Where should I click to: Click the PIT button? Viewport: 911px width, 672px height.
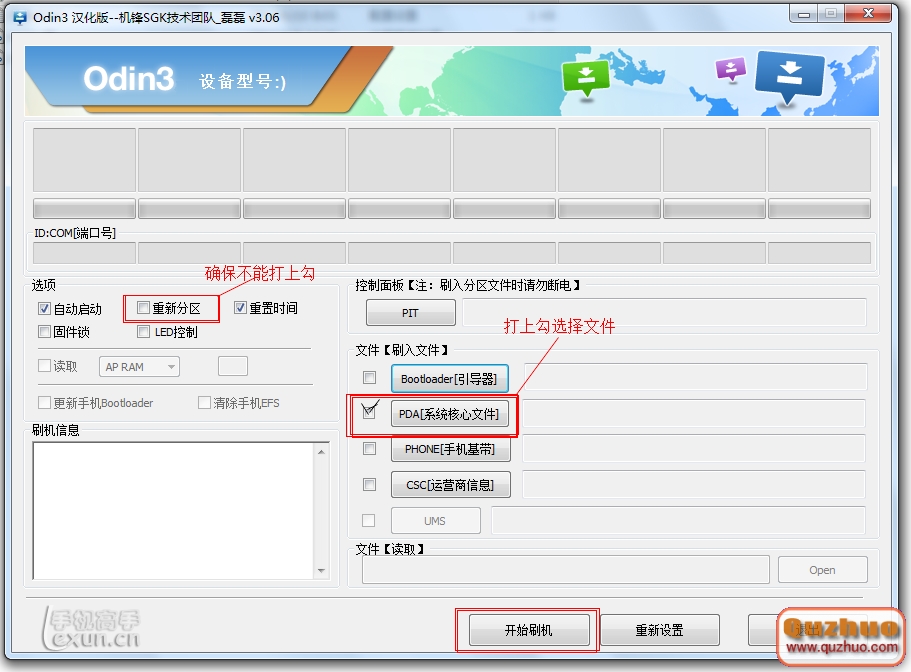(x=411, y=313)
